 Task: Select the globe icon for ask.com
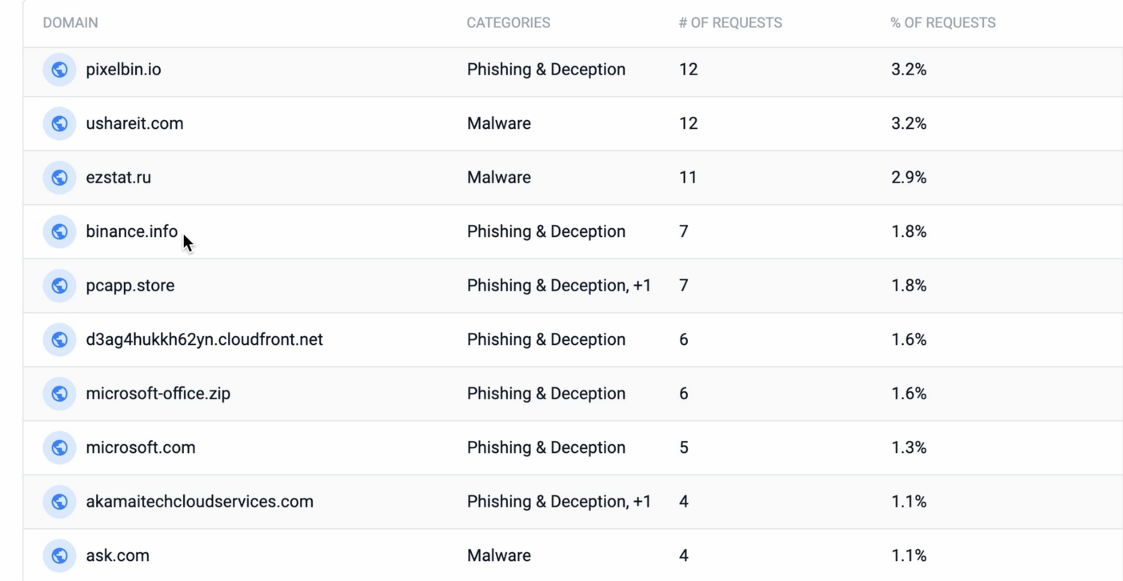tap(59, 555)
